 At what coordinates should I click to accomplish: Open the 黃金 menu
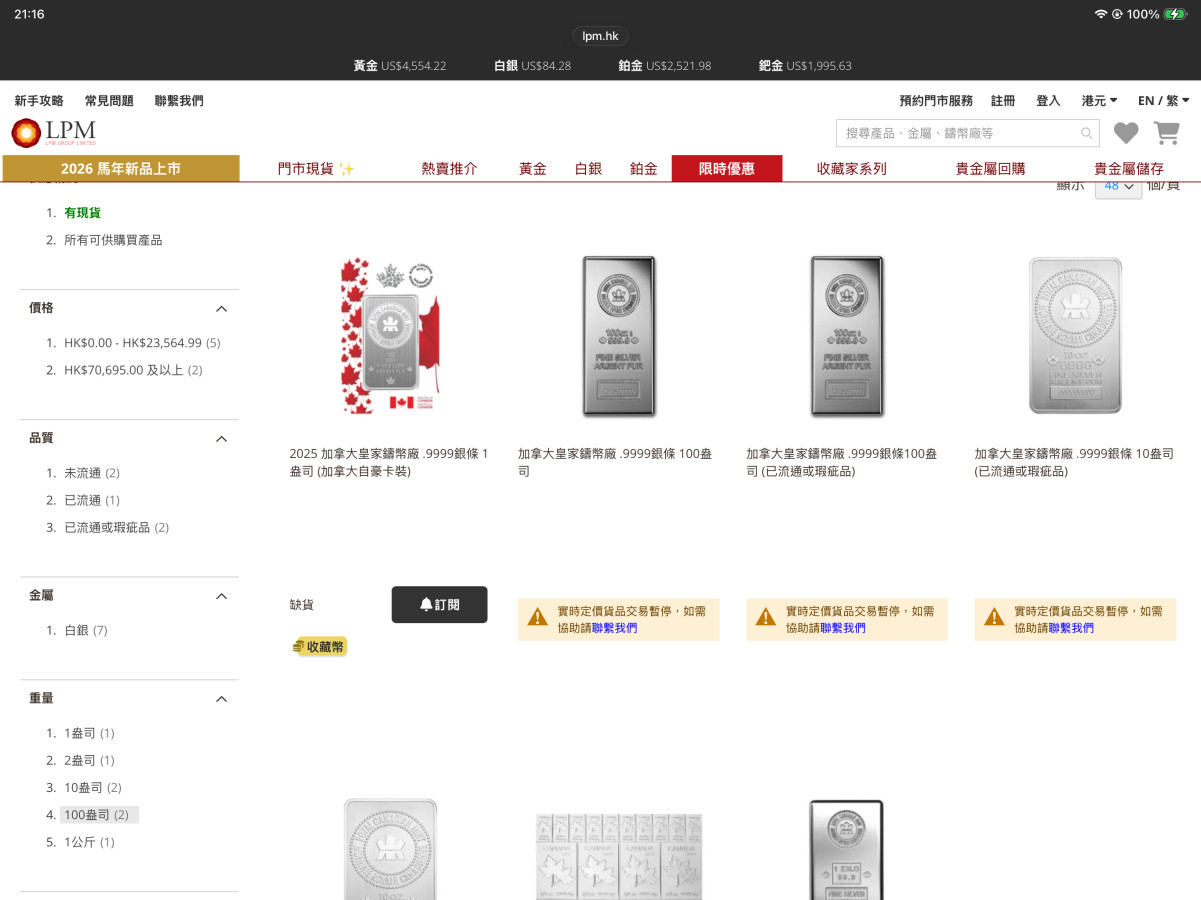tap(532, 169)
